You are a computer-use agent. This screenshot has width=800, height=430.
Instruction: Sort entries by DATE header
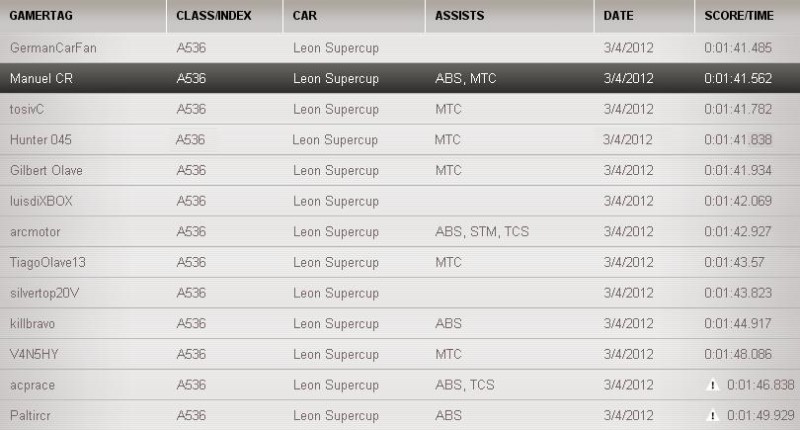pos(619,17)
